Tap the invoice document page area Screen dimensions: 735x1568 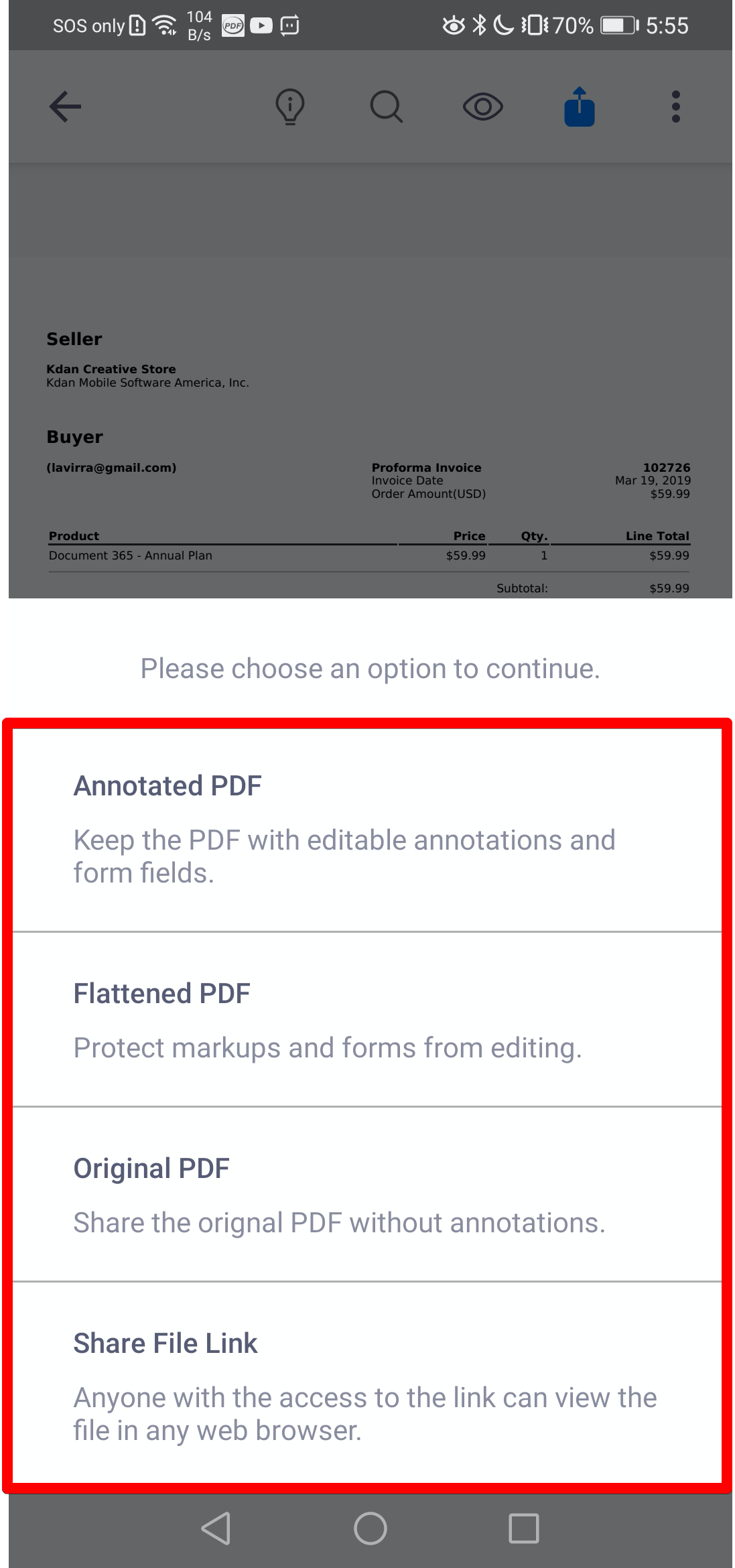(371, 428)
